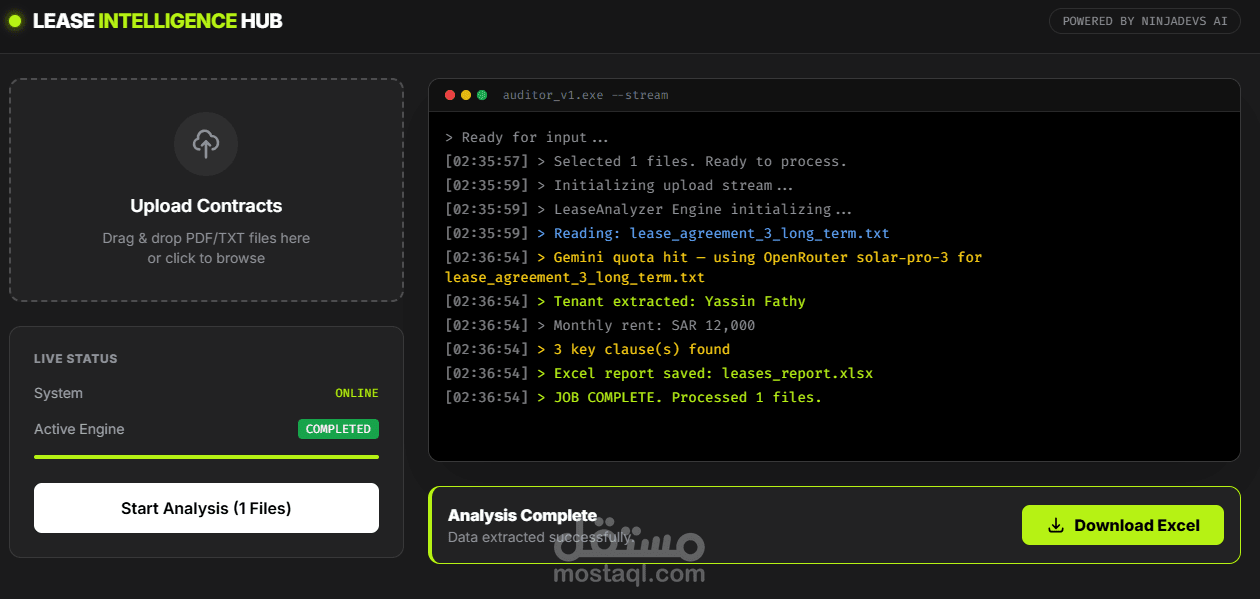Click the cloud upload icon
Viewport: 1260px width, 599px height.
[206, 144]
